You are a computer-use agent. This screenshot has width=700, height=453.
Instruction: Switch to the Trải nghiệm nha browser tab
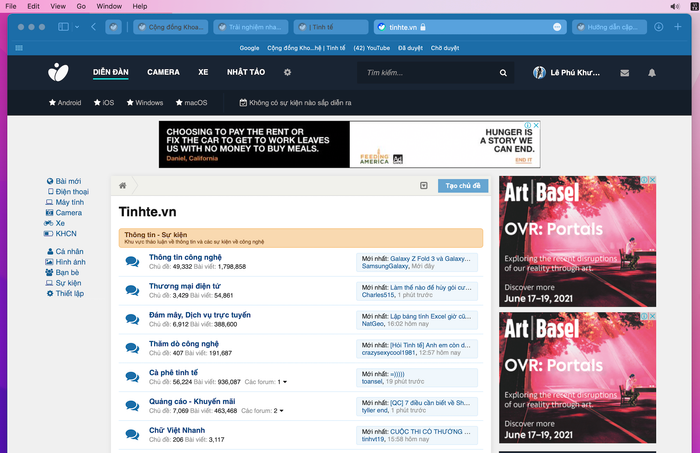[251, 26]
